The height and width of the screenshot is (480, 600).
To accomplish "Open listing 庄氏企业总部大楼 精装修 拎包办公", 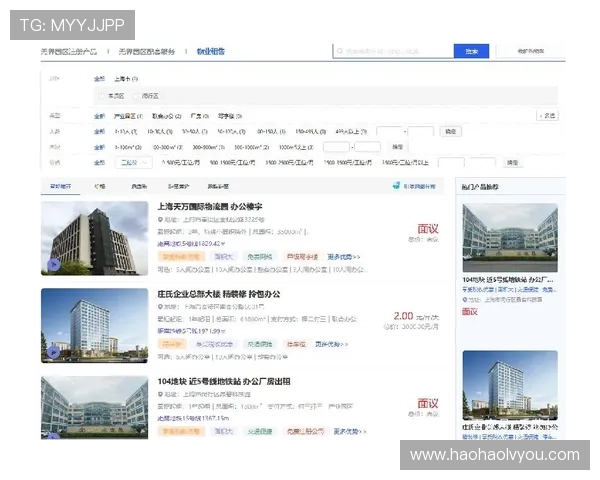I will pos(219,294).
